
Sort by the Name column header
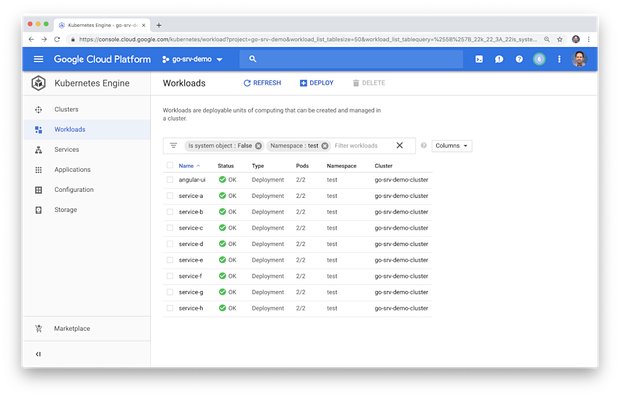tap(189, 166)
